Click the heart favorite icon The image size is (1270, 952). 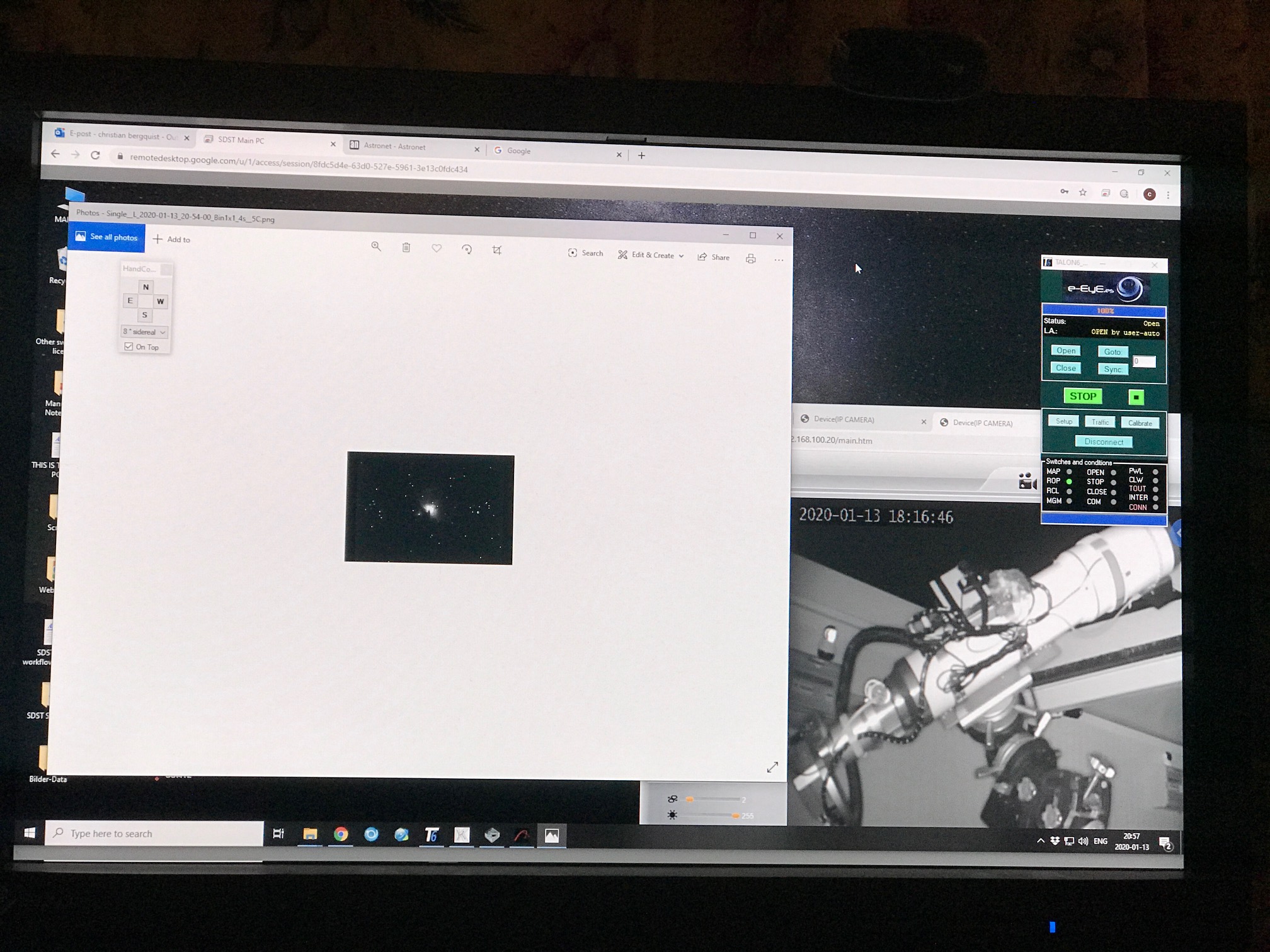pos(437,249)
